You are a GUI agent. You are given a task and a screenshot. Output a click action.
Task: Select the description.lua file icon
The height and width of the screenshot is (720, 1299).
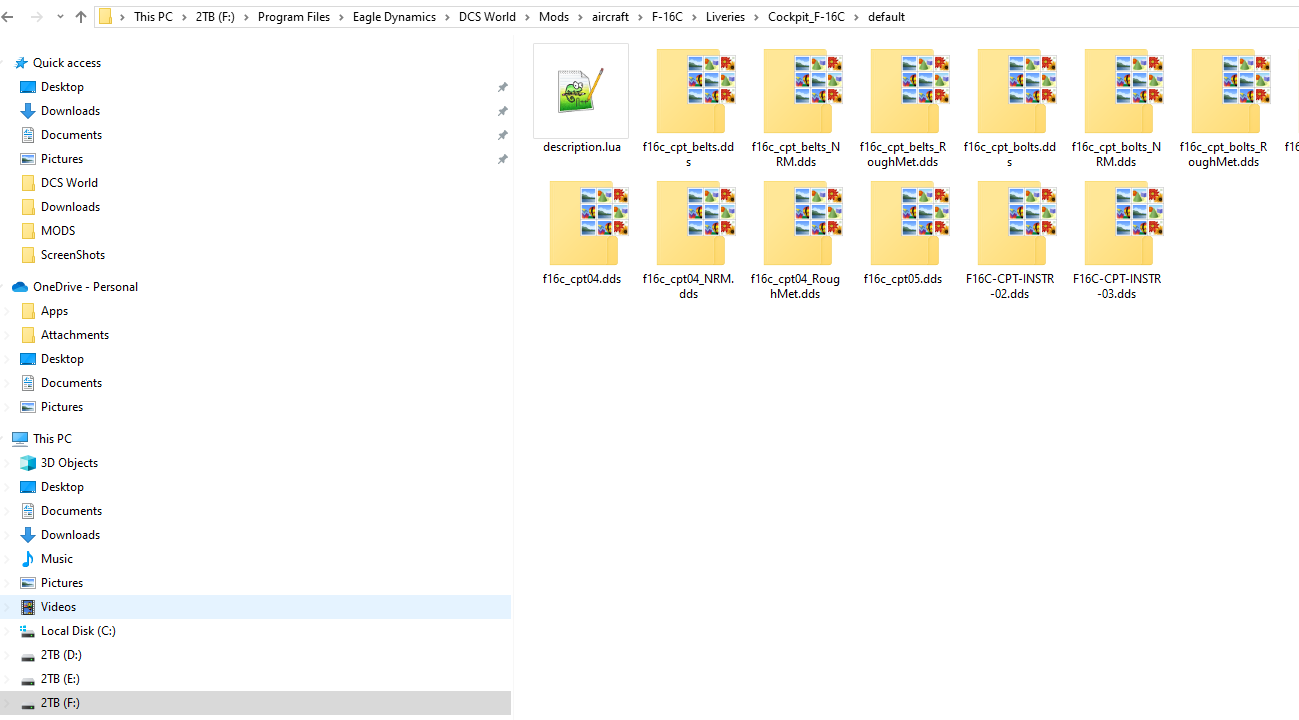581,91
